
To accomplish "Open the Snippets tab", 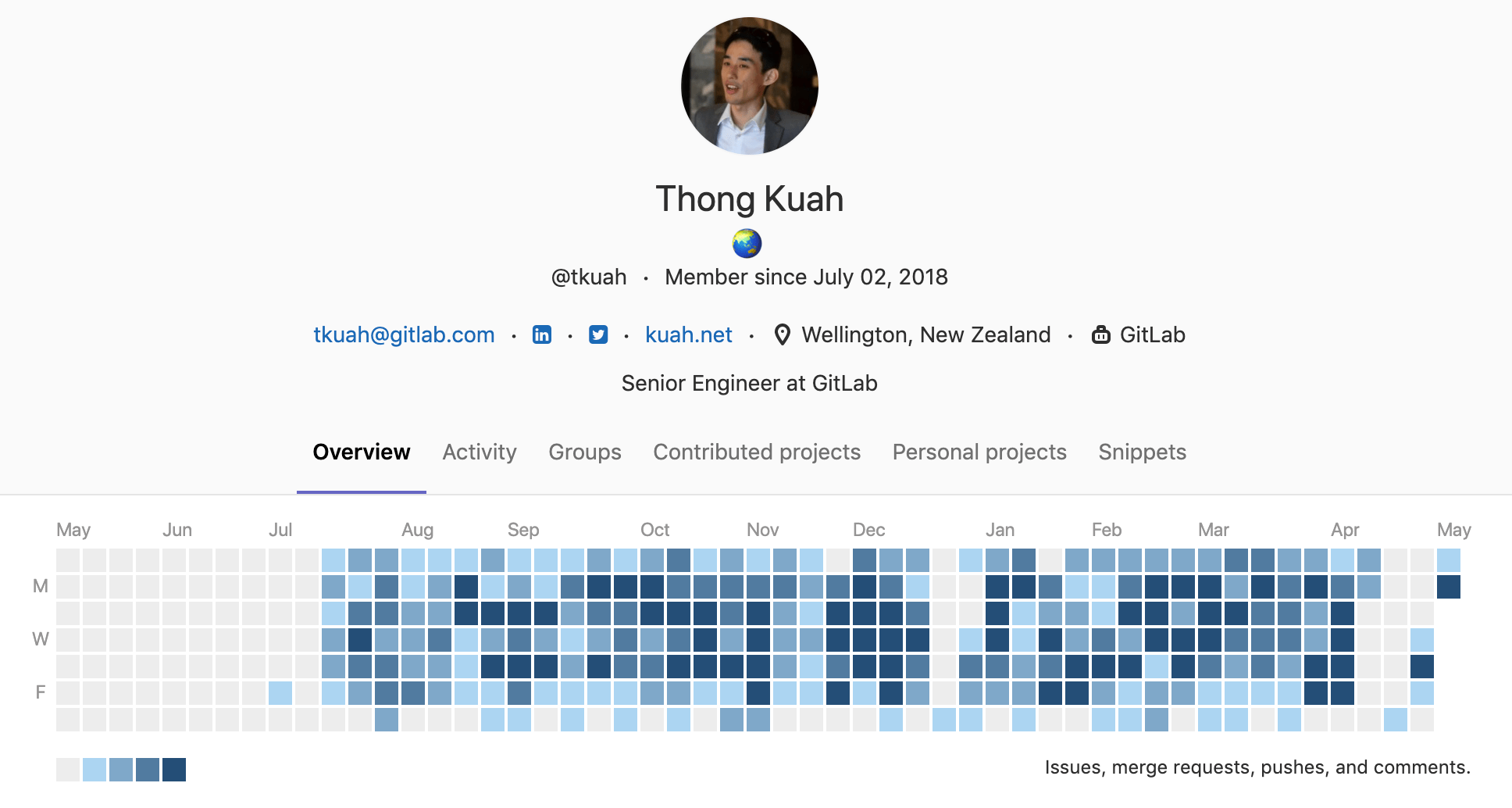I will pos(1142,452).
